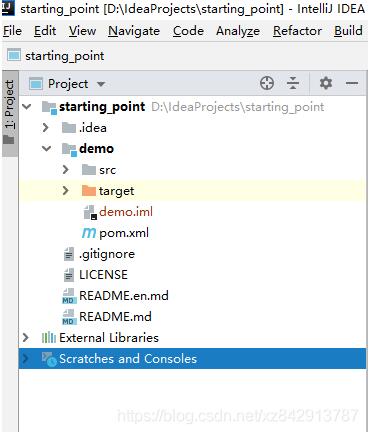Select the LICENSE file

point(103,275)
